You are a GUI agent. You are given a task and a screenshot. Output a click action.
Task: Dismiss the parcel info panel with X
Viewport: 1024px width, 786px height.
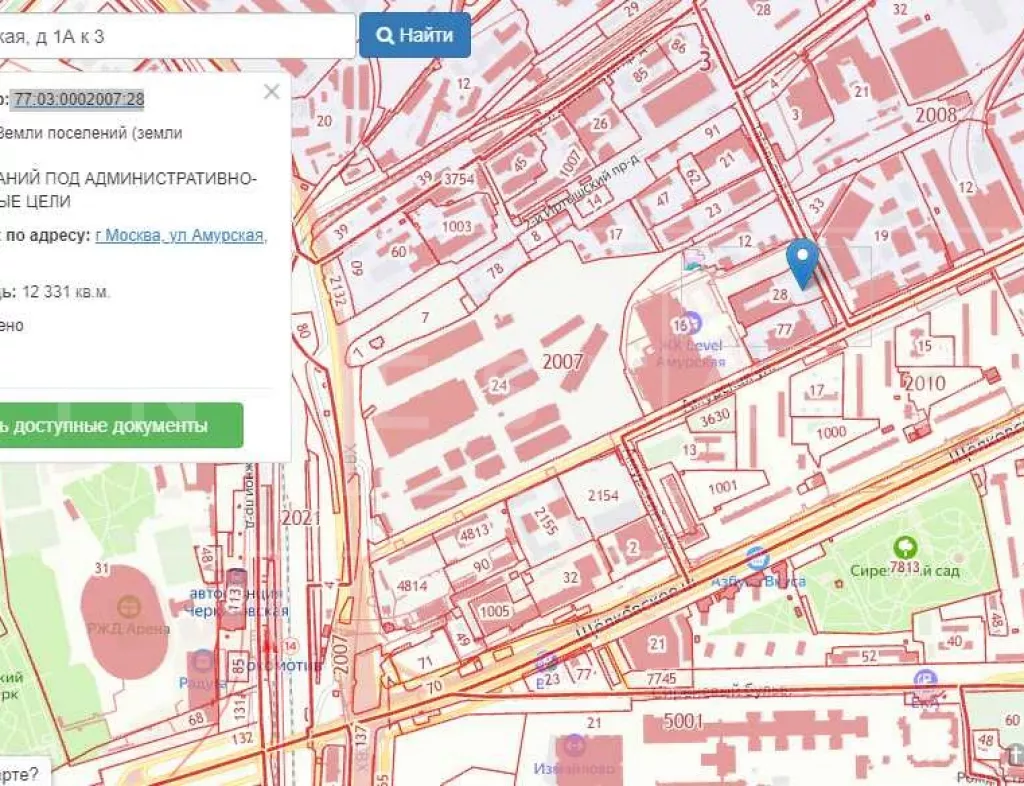[x=270, y=92]
